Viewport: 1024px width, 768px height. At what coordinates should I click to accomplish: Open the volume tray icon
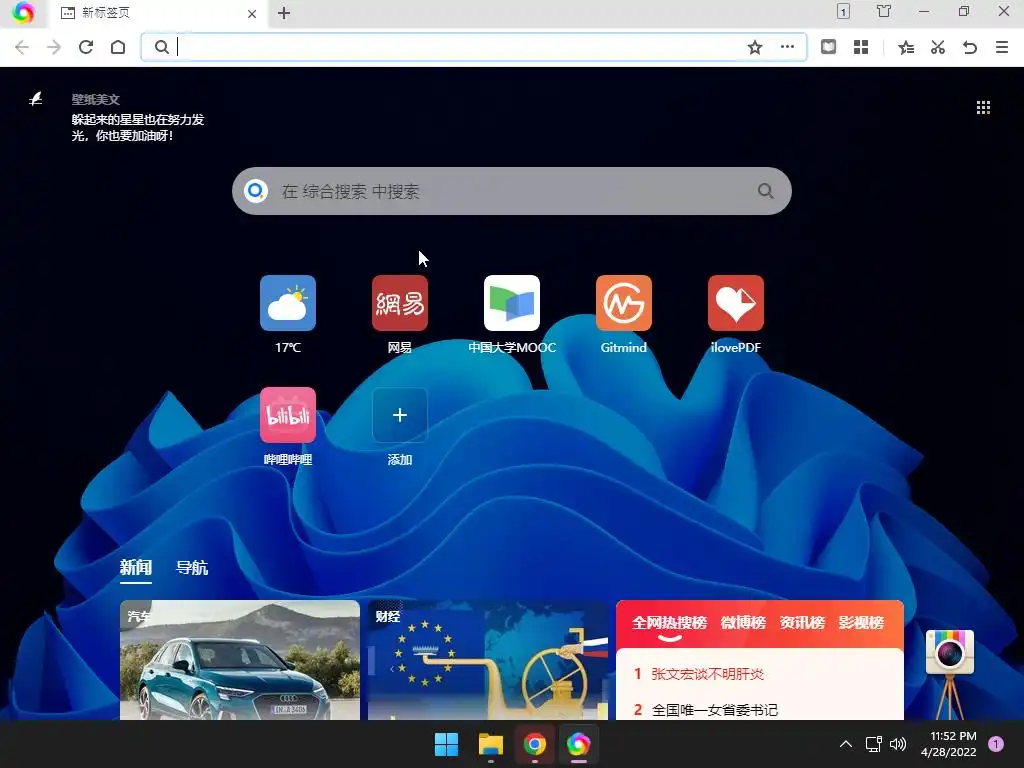899,744
